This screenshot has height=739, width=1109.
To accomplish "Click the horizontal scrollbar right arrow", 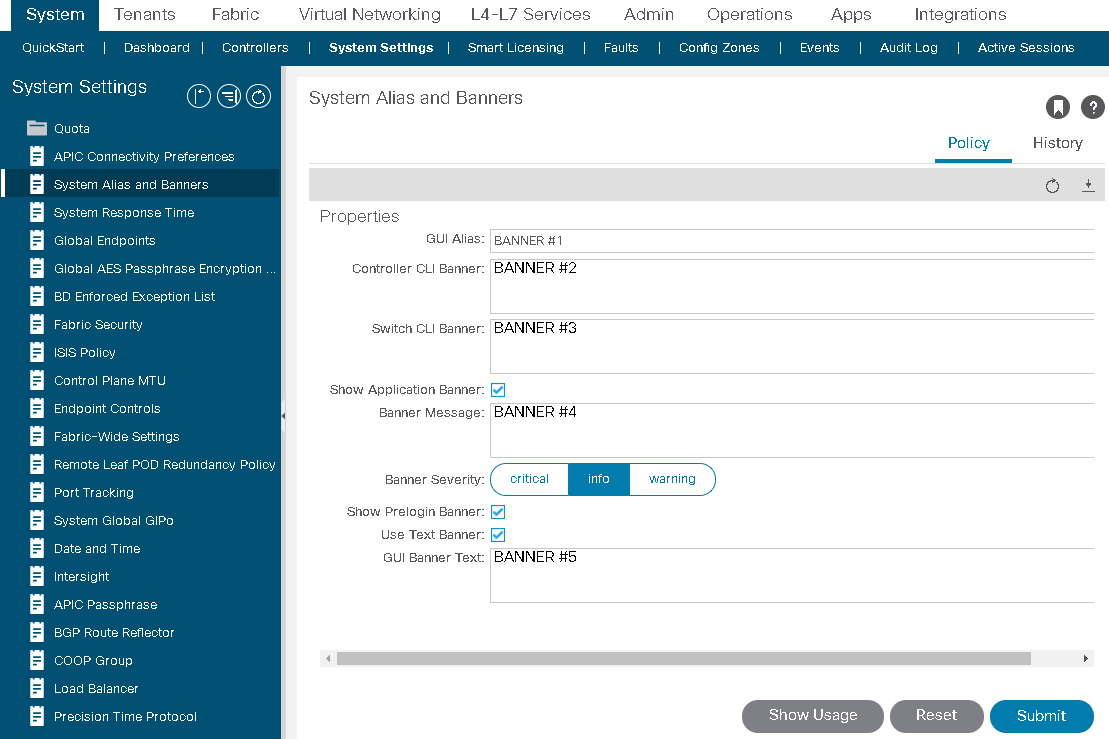I will point(1086,658).
